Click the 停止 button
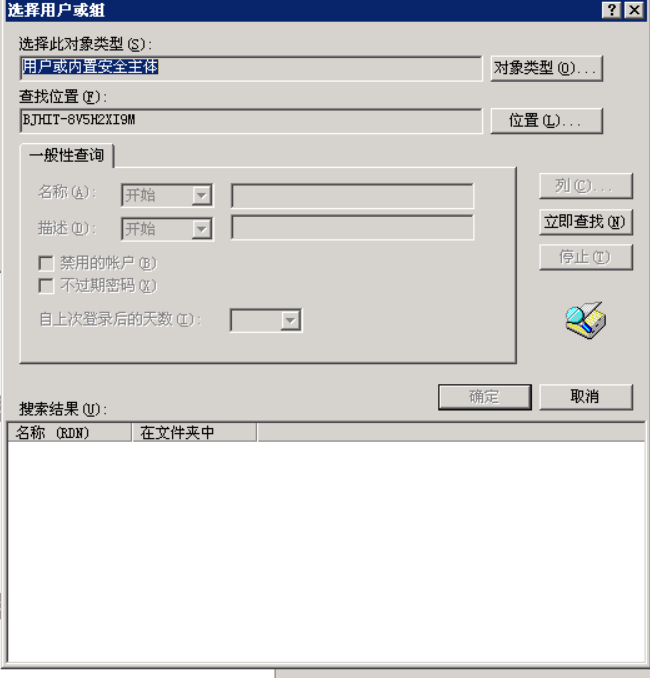 point(586,257)
